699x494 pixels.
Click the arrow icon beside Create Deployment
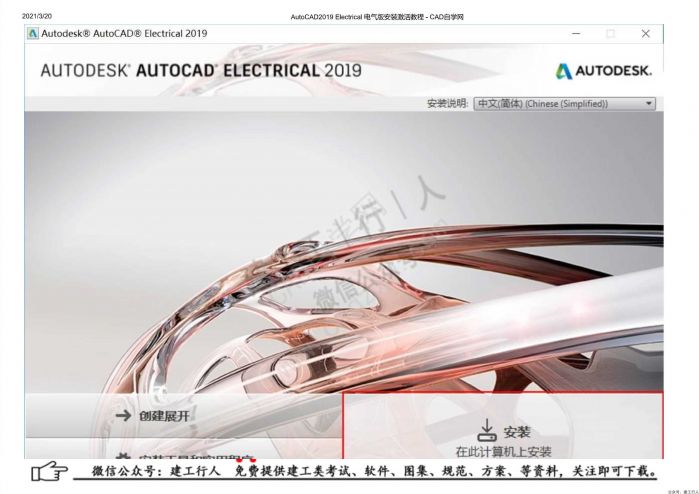tap(123, 416)
